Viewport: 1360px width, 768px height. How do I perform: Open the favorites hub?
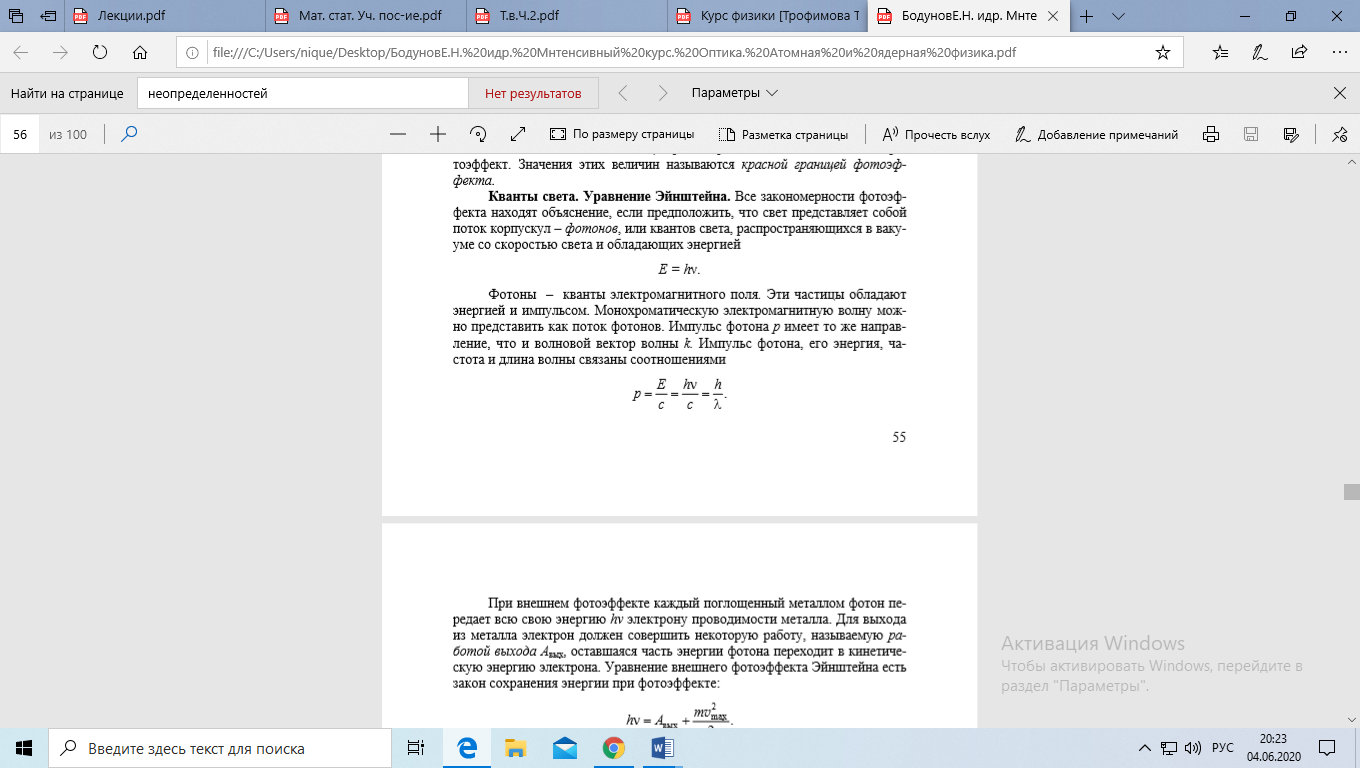[x=1220, y=53]
